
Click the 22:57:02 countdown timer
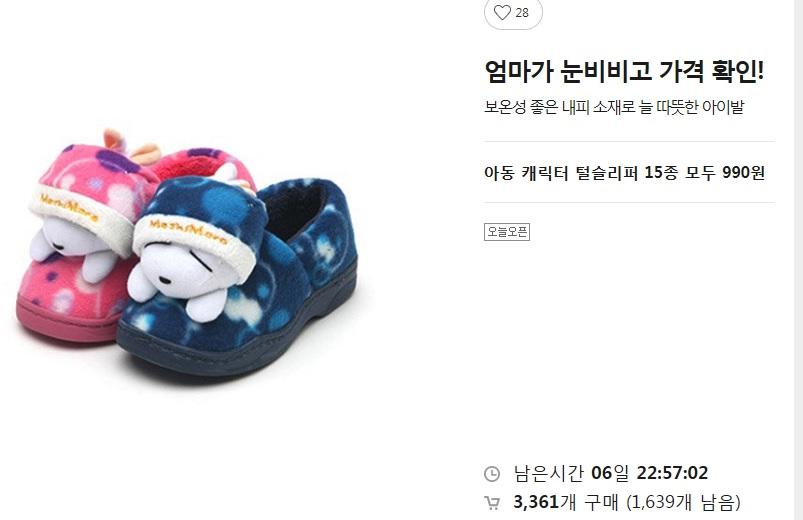click(x=672, y=473)
